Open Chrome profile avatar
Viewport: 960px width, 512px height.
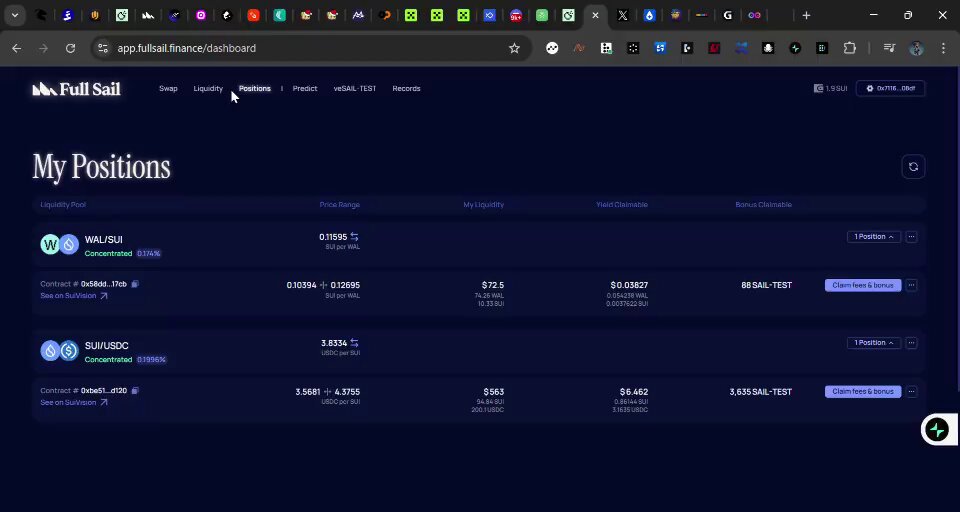916,48
